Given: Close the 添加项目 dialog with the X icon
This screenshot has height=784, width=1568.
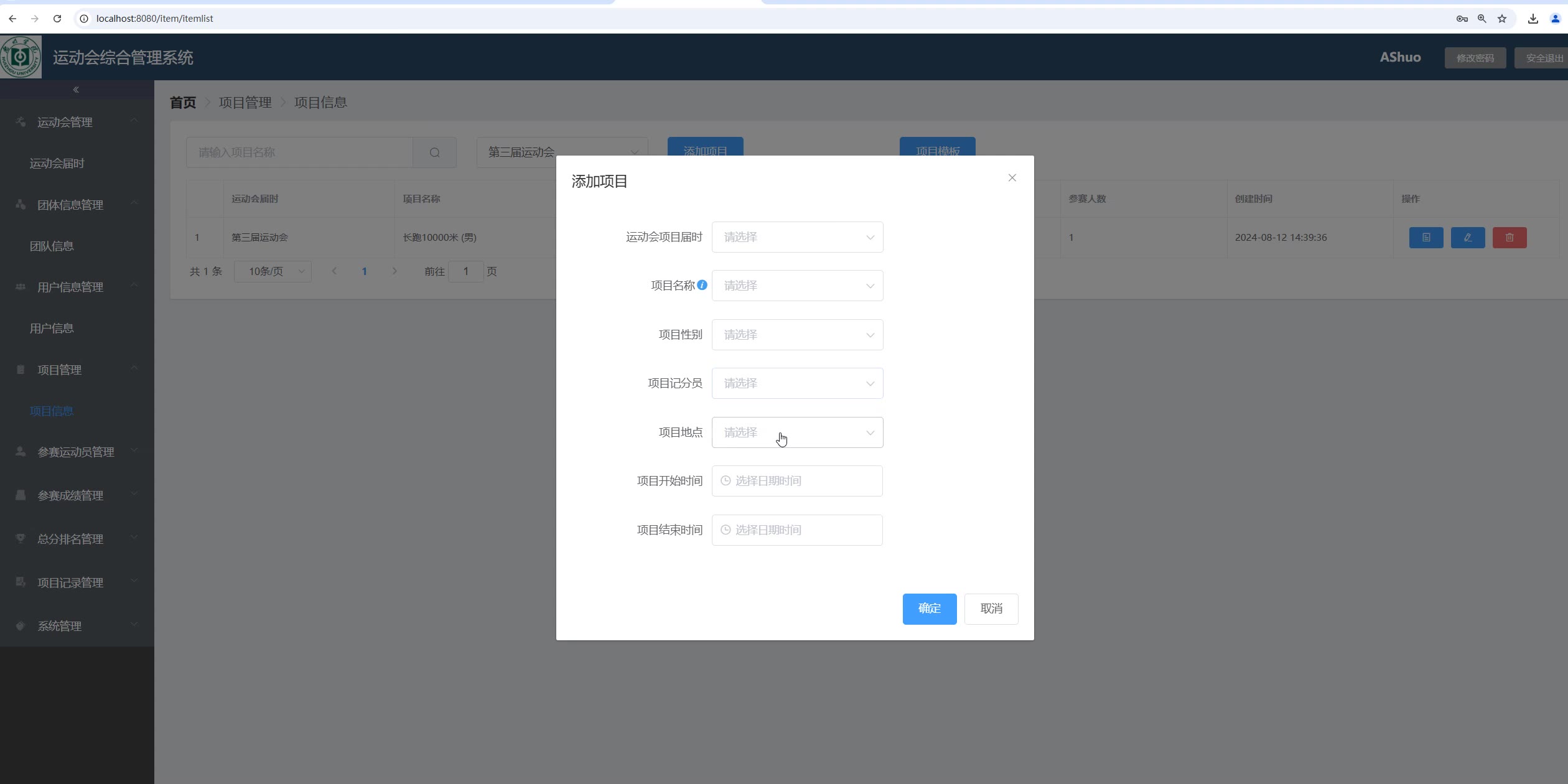Looking at the screenshot, I should click(x=1012, y=178).
